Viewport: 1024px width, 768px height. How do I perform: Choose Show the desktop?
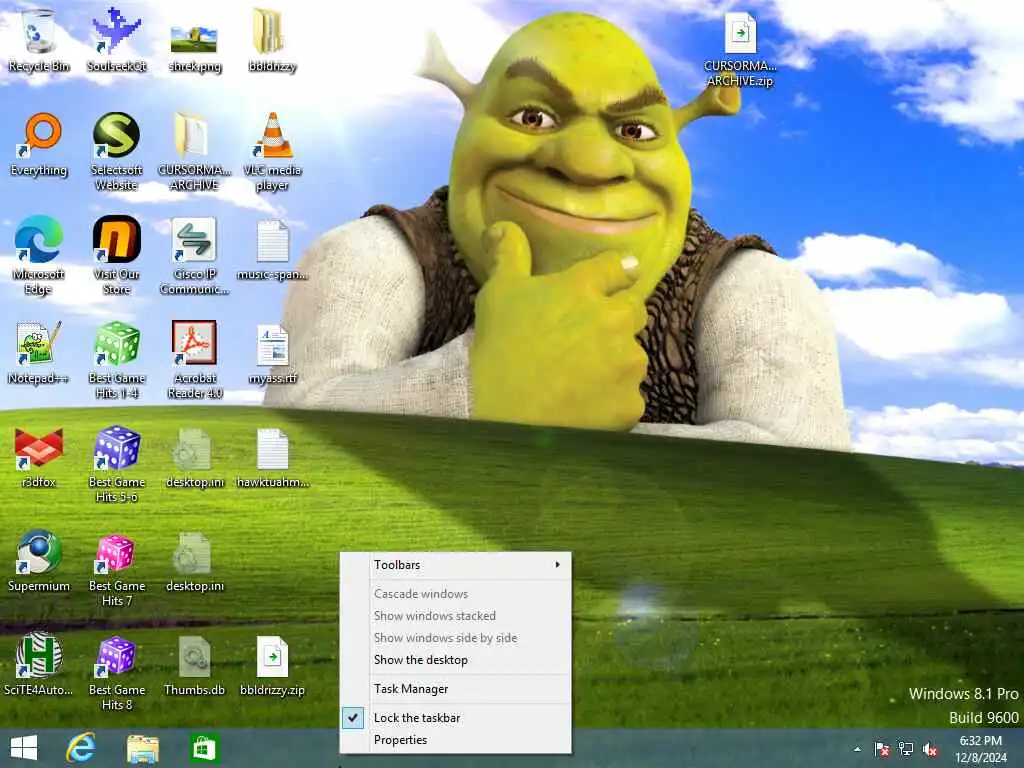point(456,660)
